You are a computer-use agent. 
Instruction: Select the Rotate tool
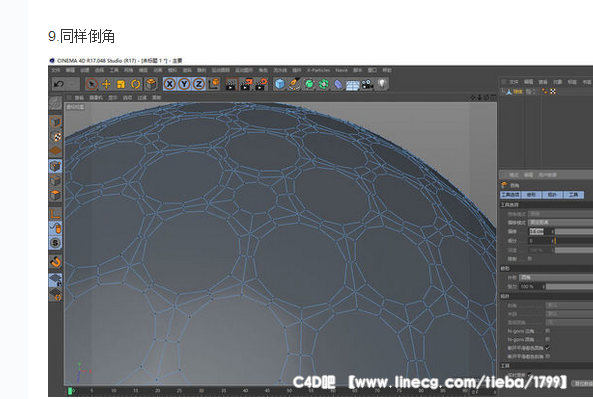[135, 84]
